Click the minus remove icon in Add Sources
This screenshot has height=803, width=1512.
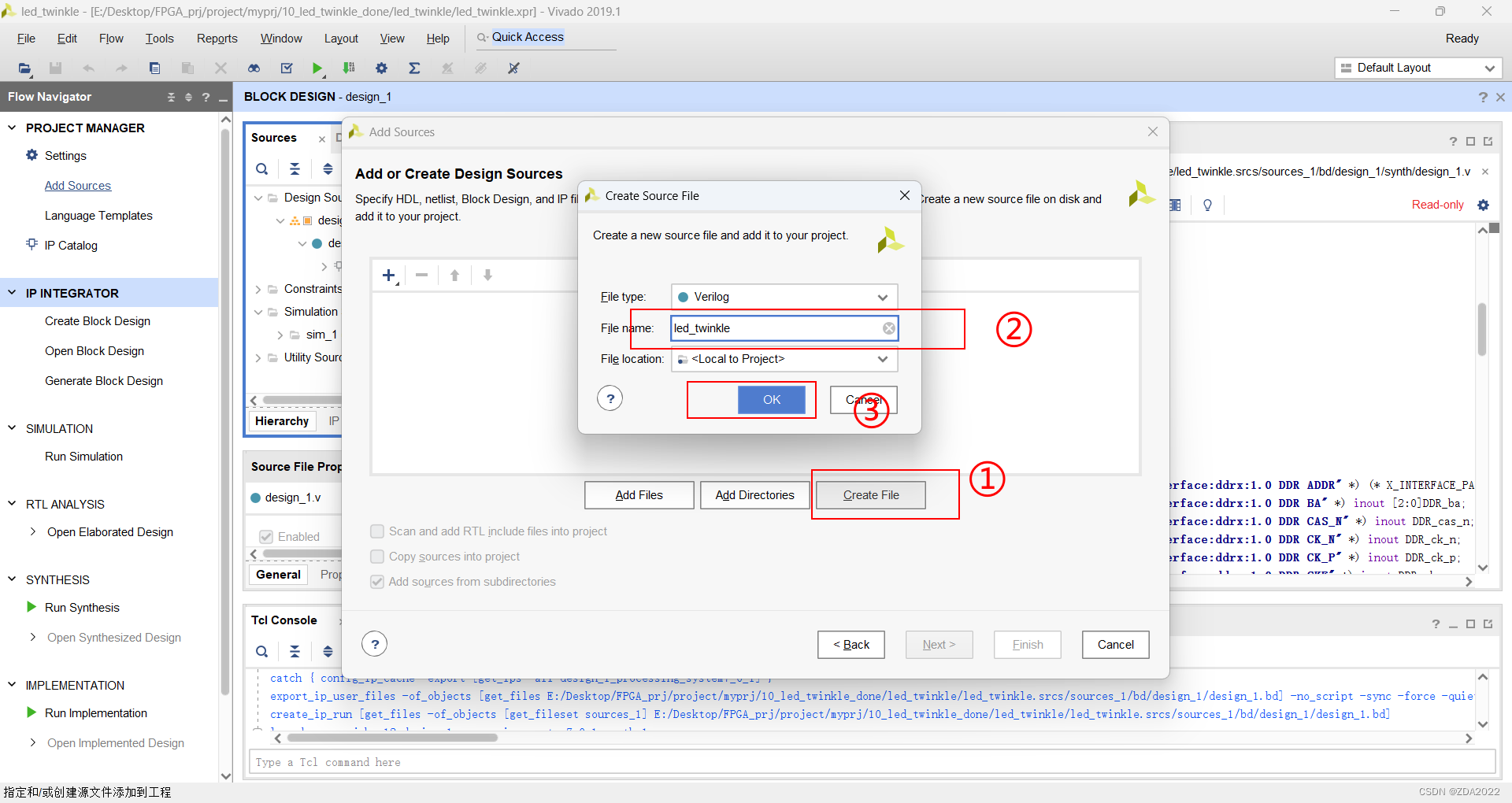pyautogui.click(x=421, y=275)
